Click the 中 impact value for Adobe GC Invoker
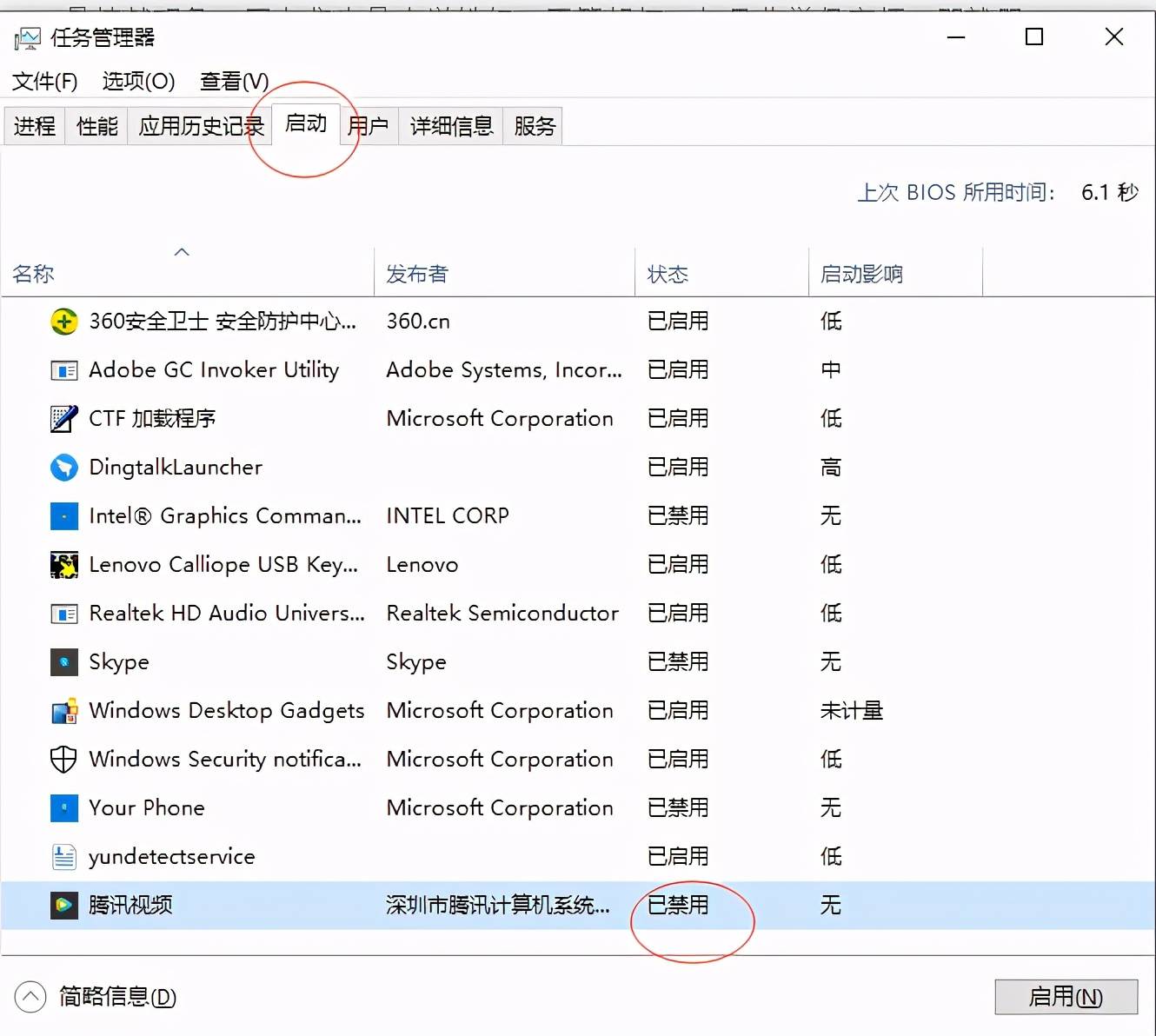1156x1036 pixels. tap(831, 370)
